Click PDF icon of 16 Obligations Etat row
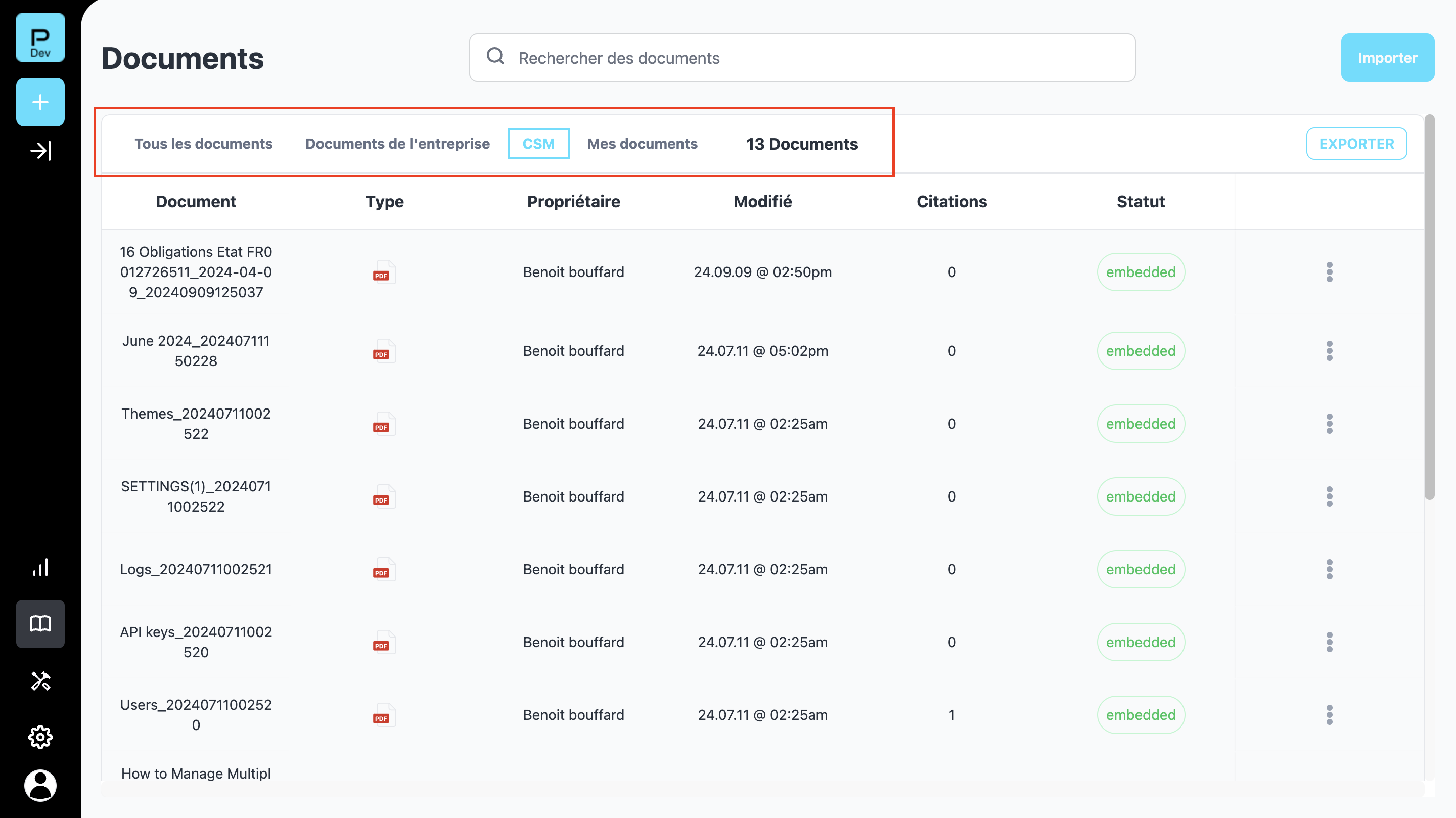The image size is (1456, 818). (x=384, y=272)
